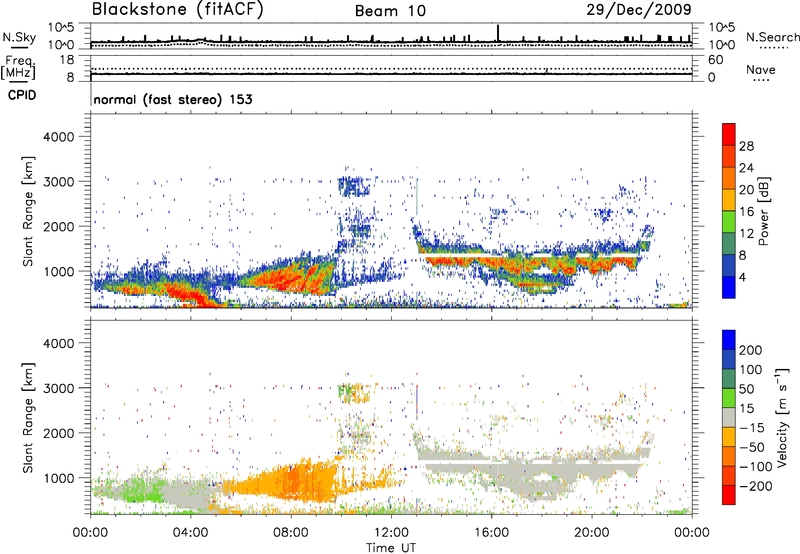The height and width of the screenshot is (554, 800).
Task: Click the '60' tick on the Nave axis
Action: (x=715, y=60)
